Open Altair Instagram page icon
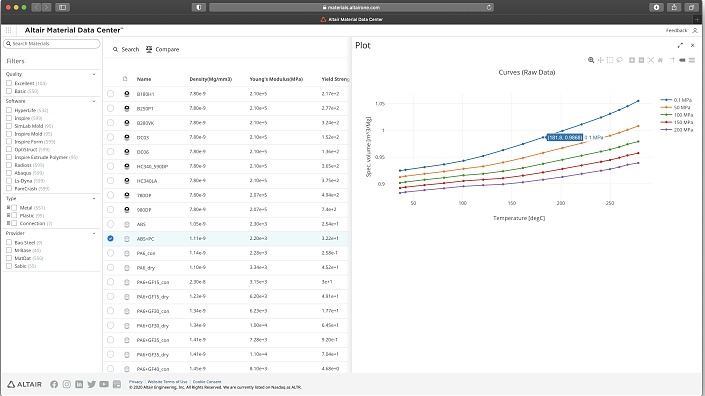Viewport: 705px width, 396px height. 67,384
